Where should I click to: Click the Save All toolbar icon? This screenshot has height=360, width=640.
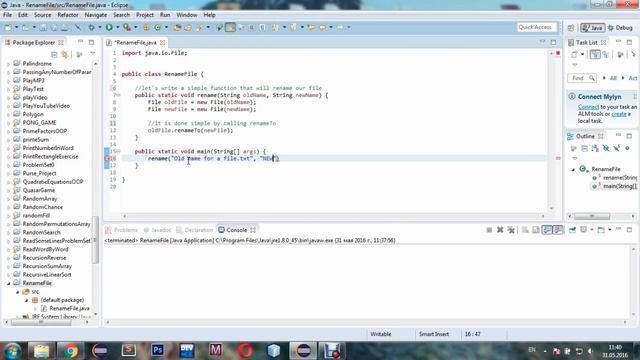click(x=54, y=27)
